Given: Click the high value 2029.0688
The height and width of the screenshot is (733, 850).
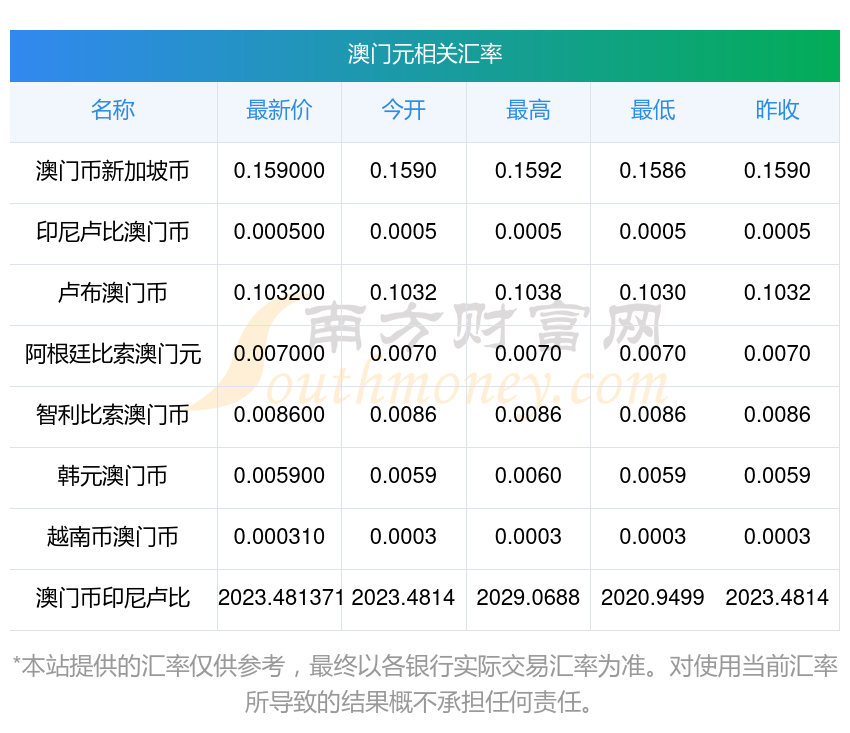Looking at the screenshot, I should 528,597.
